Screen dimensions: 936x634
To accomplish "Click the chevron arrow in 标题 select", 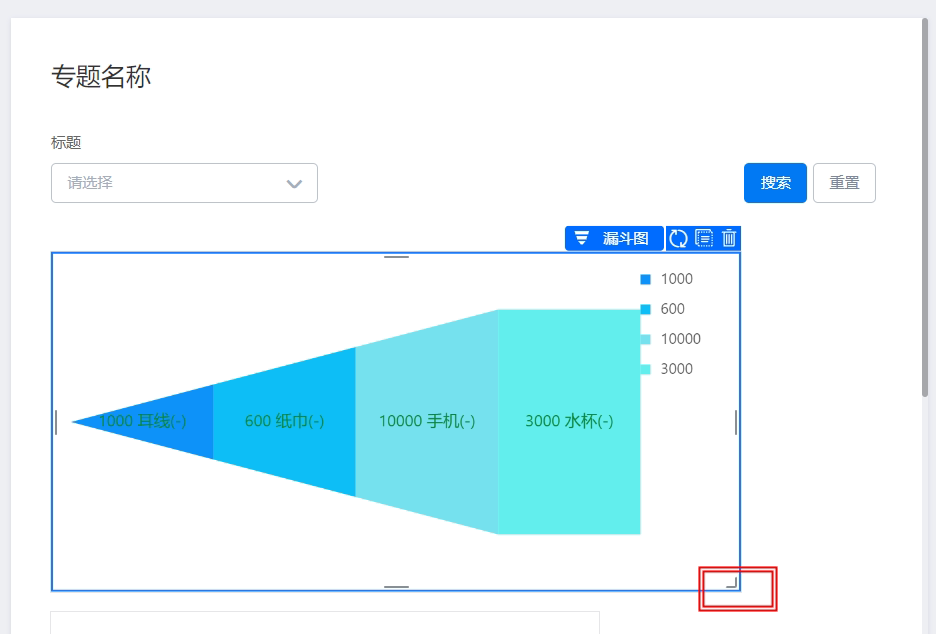I will click(294, 184).
